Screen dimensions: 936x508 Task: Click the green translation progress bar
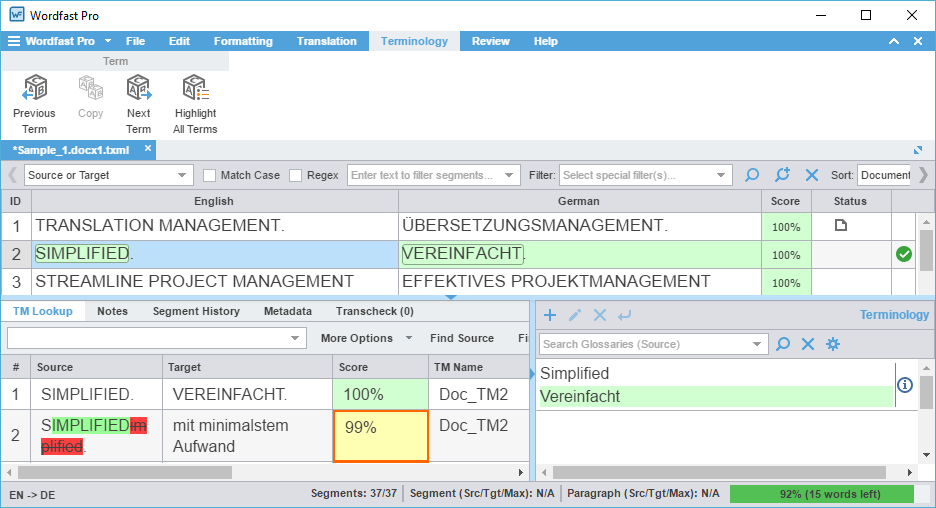click(x=821, y=494)
